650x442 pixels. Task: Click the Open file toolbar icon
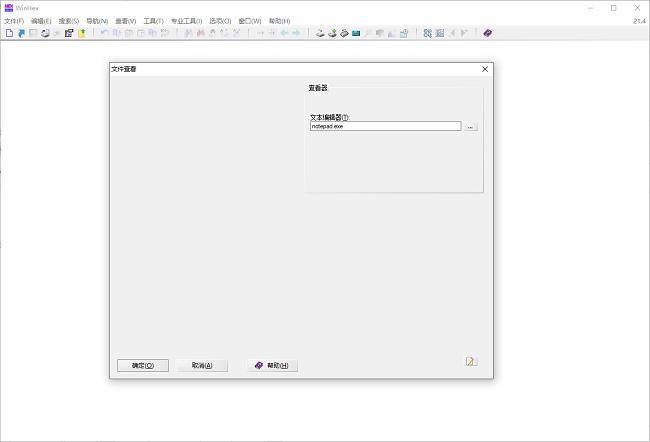(x=21, y=33)
